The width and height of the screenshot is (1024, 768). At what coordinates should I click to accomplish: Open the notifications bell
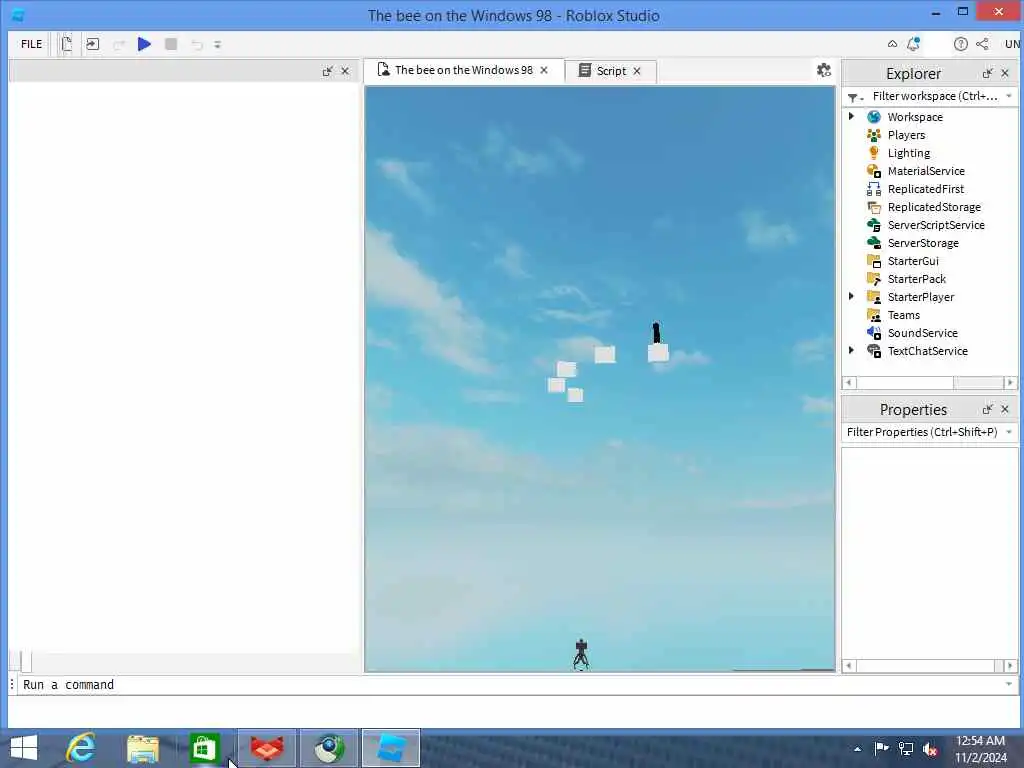click(x=914, y=44)
